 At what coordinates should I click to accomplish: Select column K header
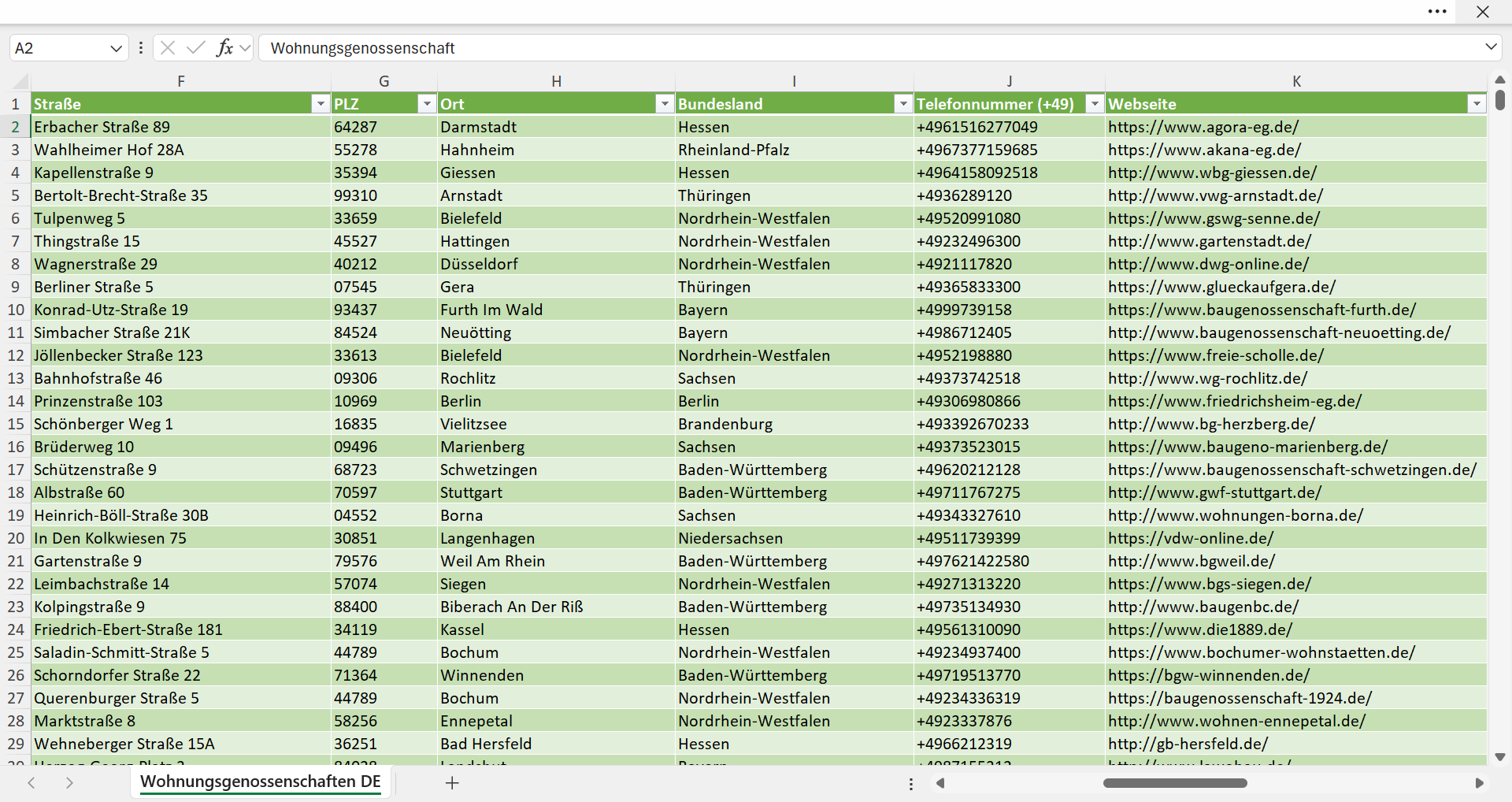1296,81
